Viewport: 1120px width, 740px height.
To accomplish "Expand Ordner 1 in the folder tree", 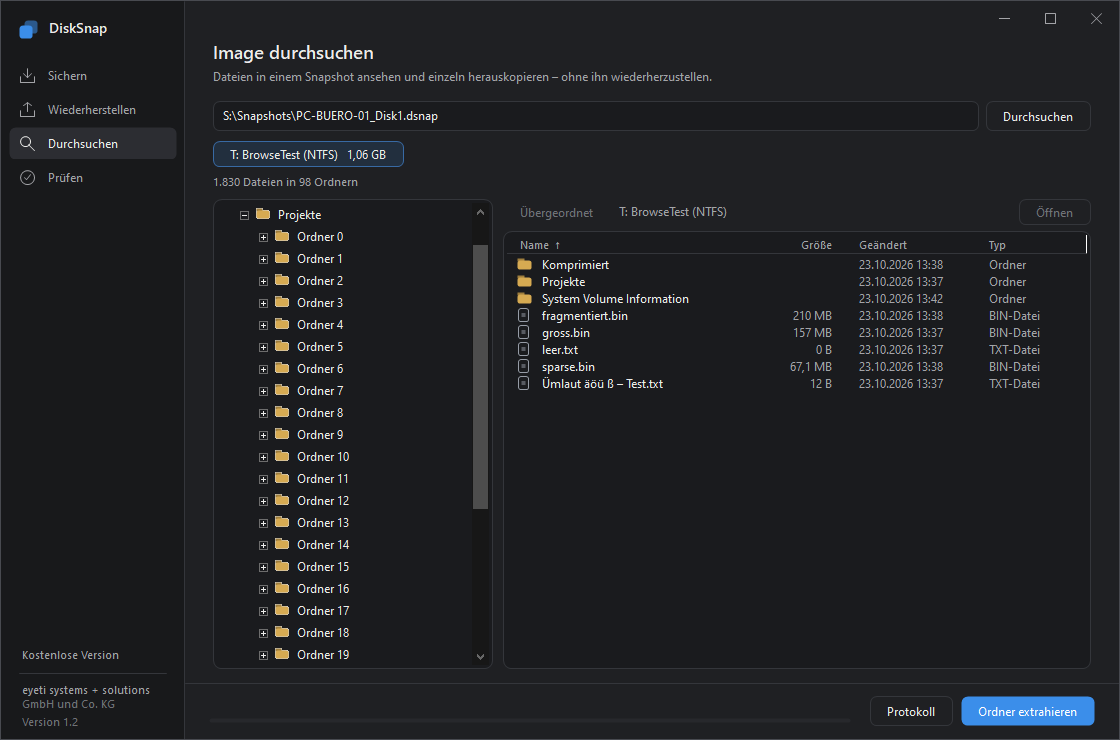I will point(264,259).
